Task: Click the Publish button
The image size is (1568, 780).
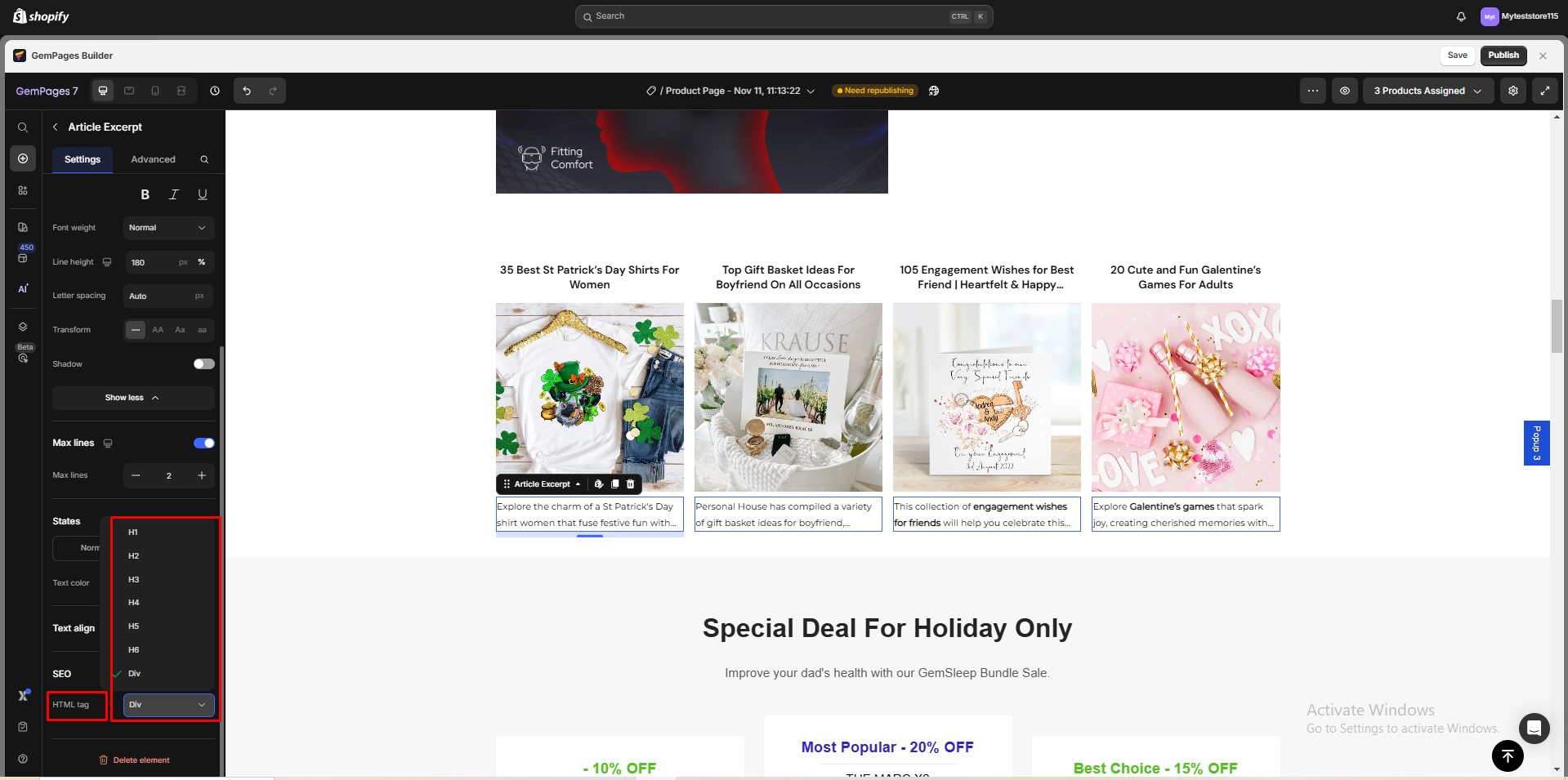Action: pyautogui.click(x=1503, y=56)
